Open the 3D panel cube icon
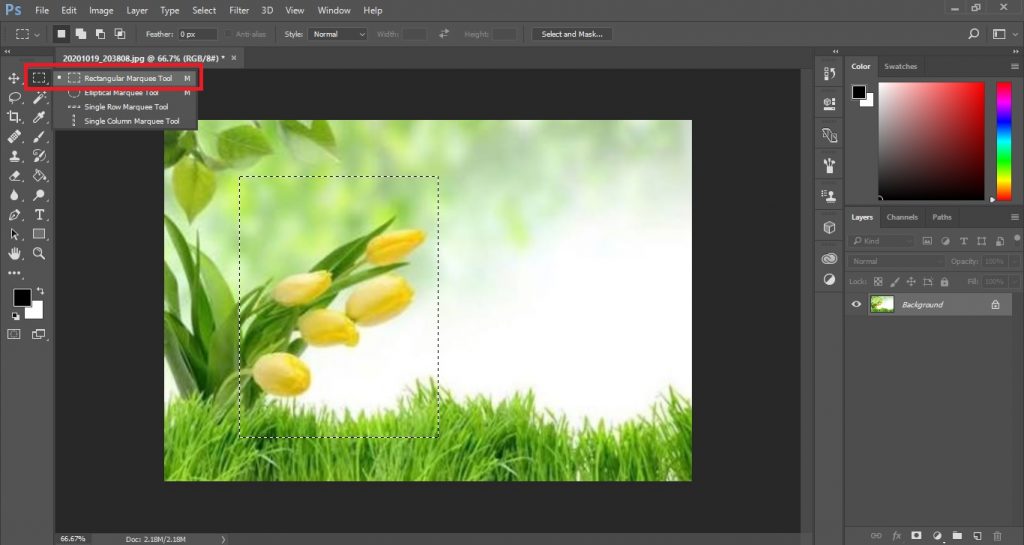 tap(829, 227)
